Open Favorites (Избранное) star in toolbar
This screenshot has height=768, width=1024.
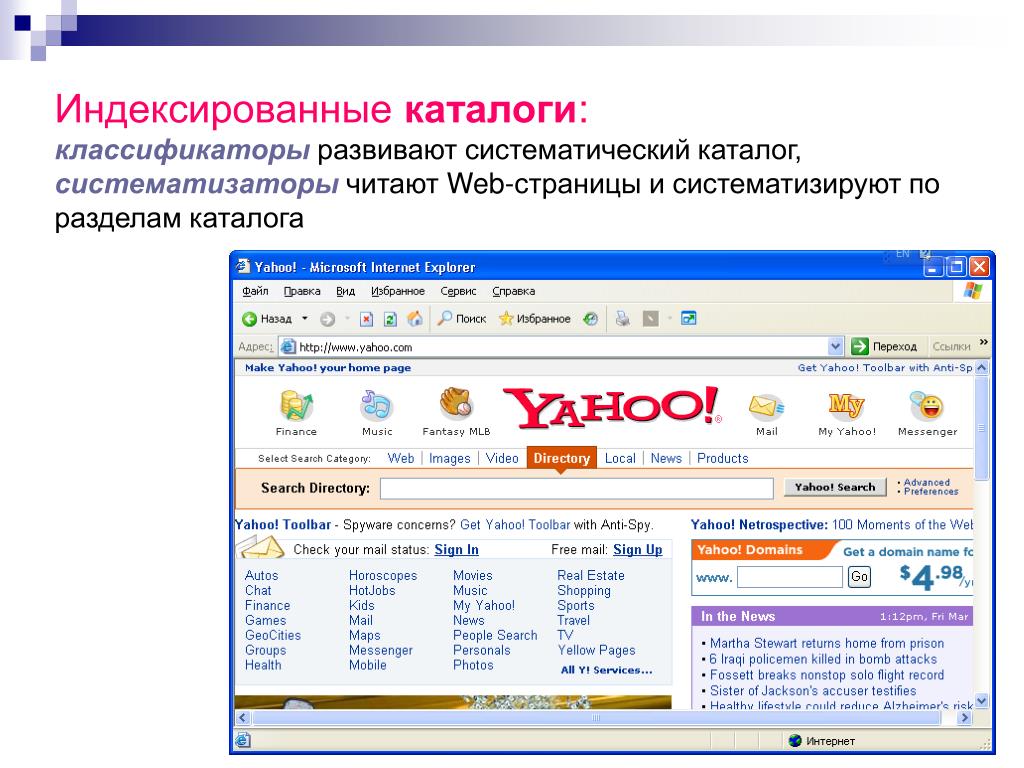(505, 318)
